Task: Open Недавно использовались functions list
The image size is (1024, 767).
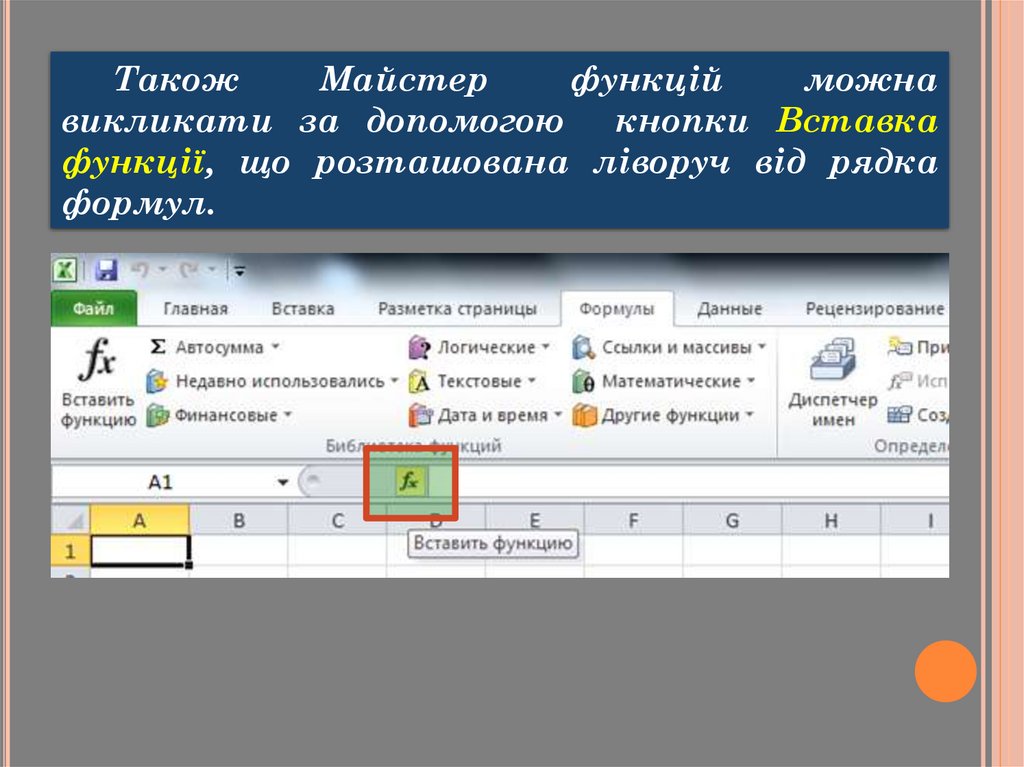Action: [272, 381]
